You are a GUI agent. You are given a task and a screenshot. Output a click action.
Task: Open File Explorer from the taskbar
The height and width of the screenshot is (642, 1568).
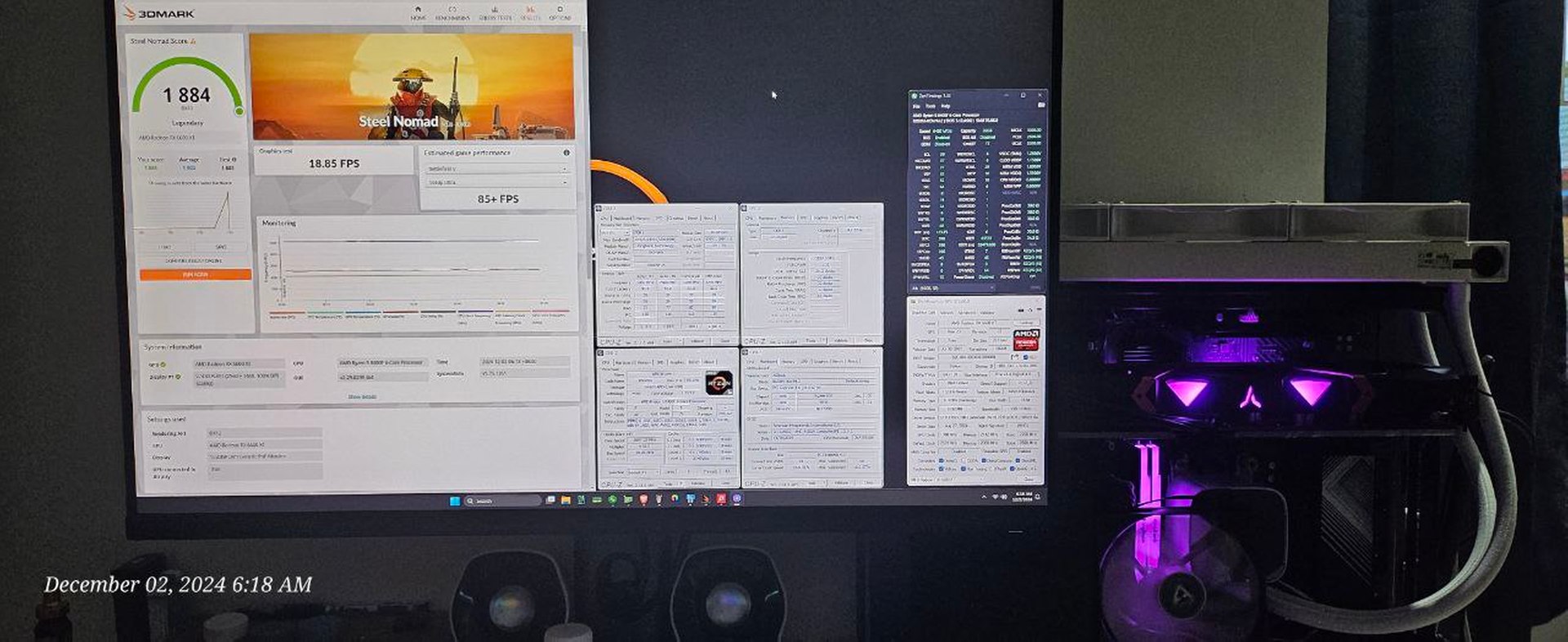[x=566, y=500]
